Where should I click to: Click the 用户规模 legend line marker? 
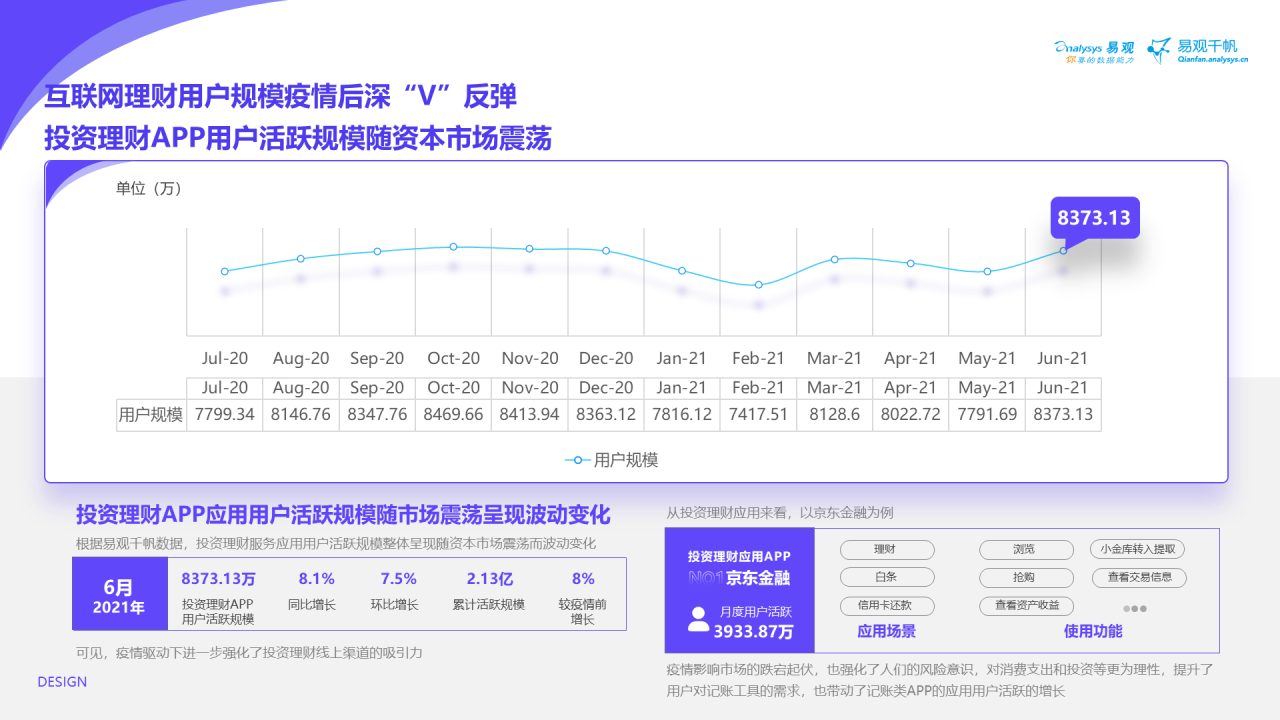pos(577,460)
